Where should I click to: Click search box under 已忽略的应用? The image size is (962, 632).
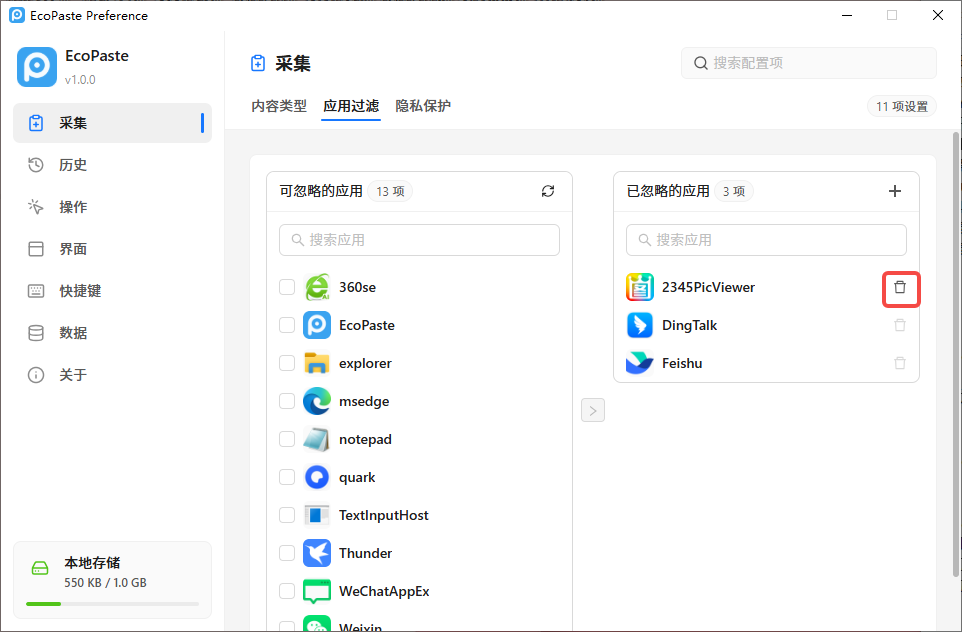click(x=766, y=240)
